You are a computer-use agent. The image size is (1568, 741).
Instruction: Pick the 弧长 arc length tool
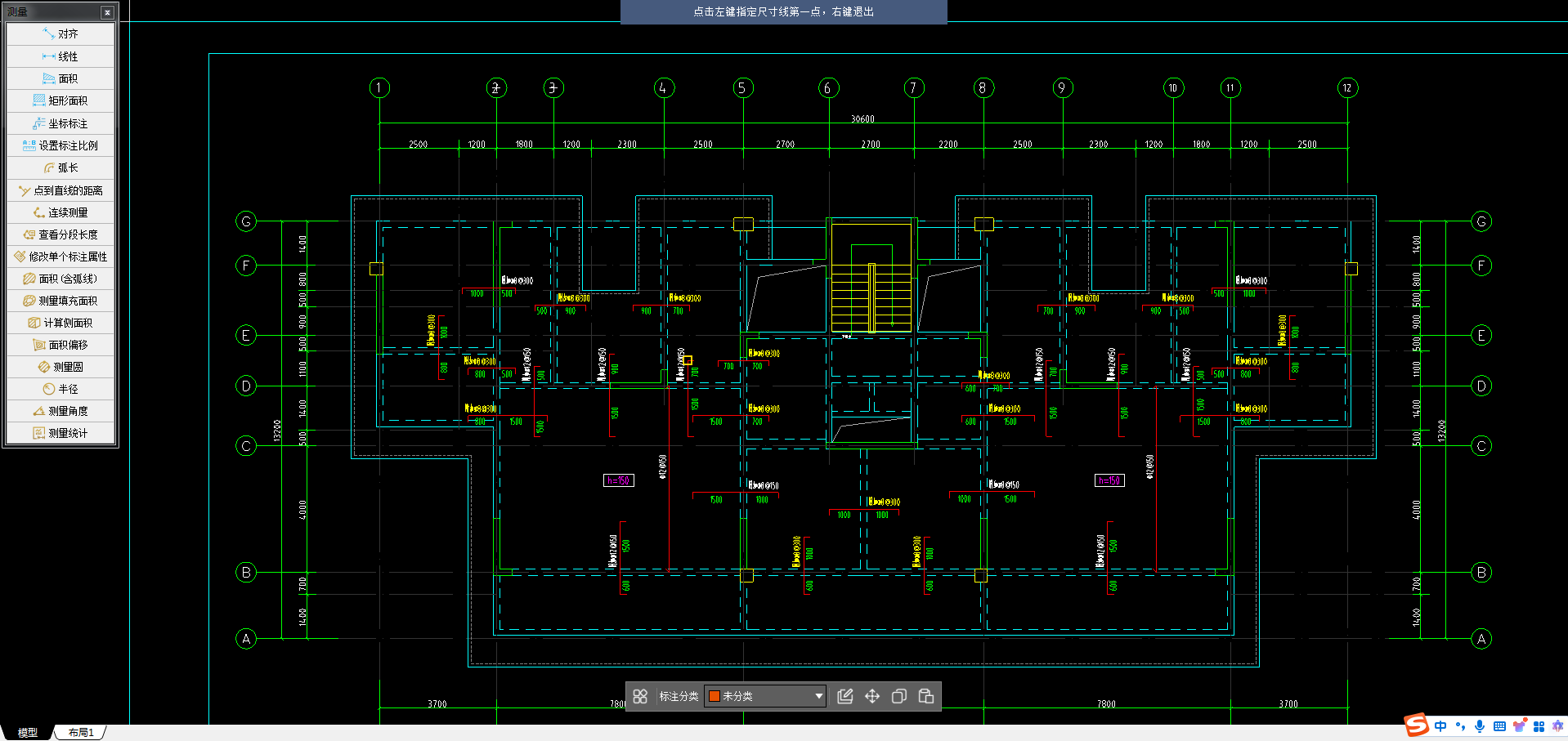[60, 167]
